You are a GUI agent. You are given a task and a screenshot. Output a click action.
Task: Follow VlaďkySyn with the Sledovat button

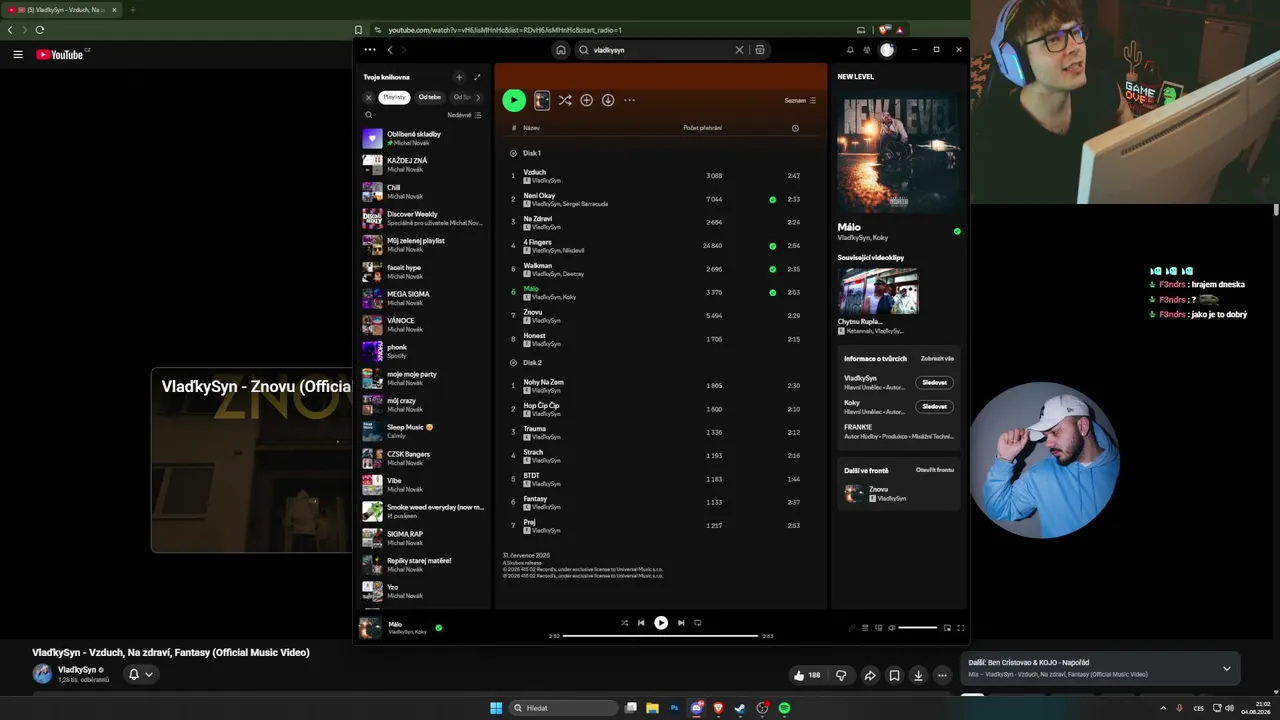tap(934, 382)
